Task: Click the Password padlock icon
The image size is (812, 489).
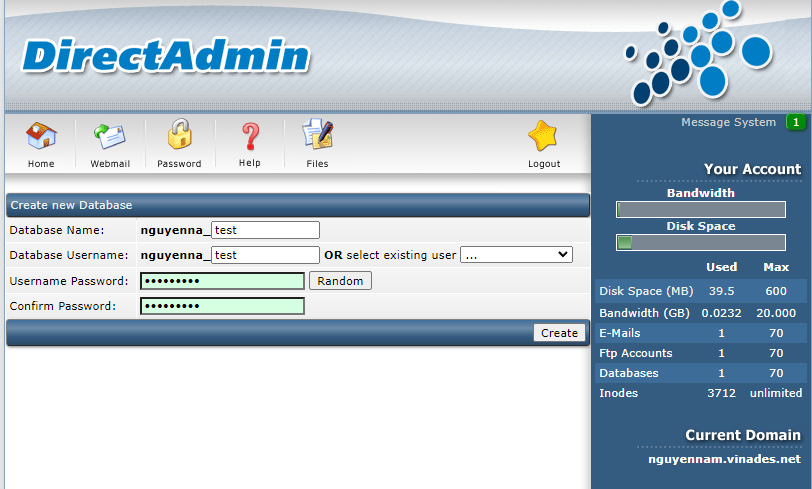Action: tap(179, 134)
